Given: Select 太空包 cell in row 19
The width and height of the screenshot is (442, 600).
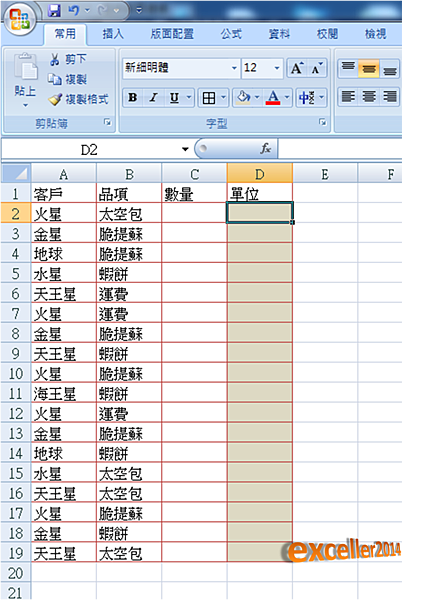Looking at the screenshot, I should [129, 553].
